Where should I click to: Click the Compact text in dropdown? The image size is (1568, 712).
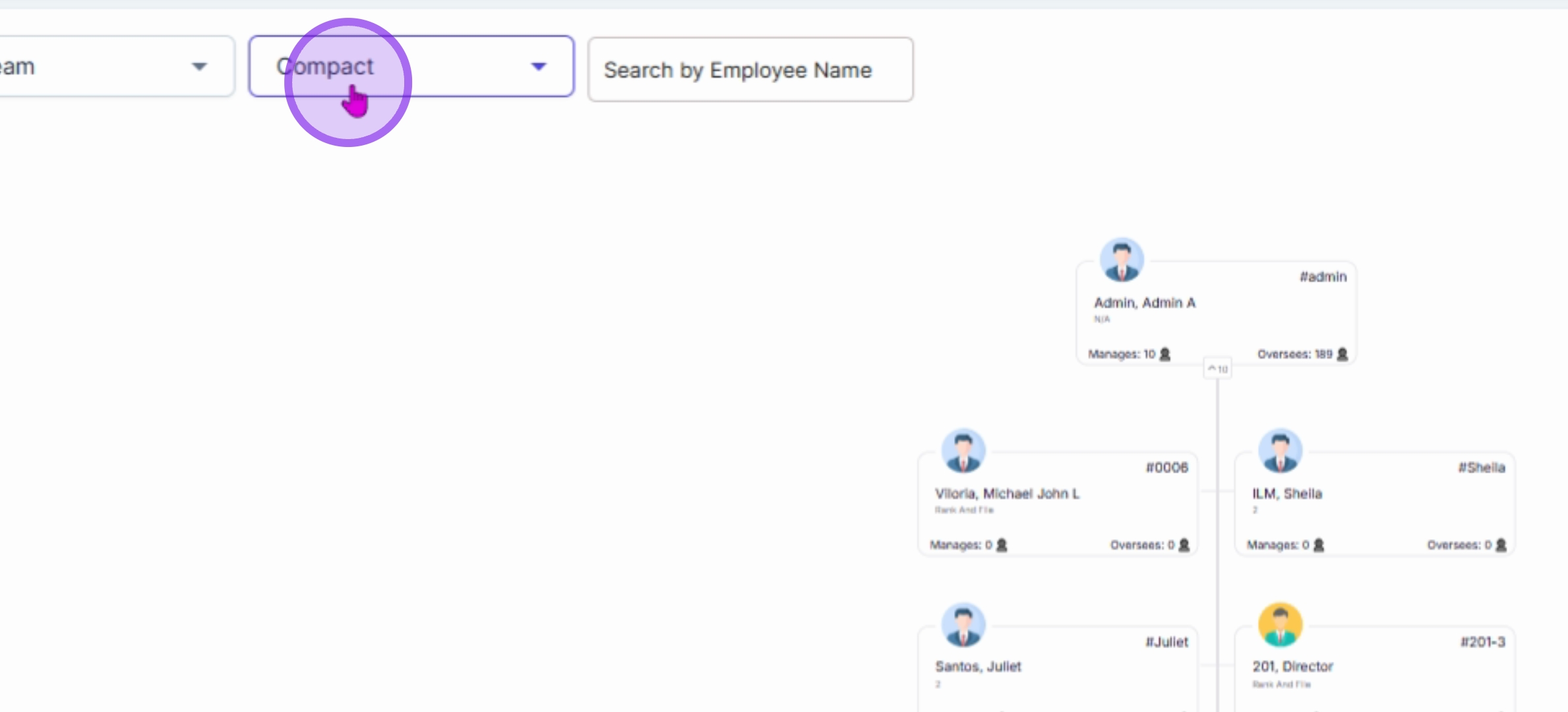coord(324,67)
